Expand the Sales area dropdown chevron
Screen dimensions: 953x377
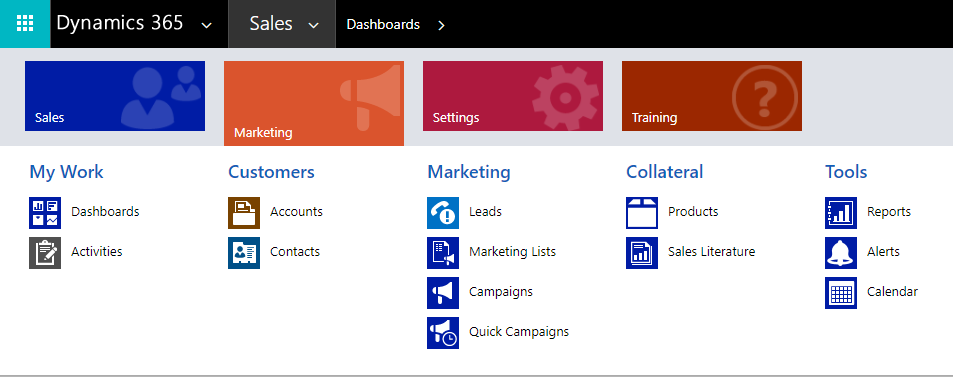pos(314,26)
